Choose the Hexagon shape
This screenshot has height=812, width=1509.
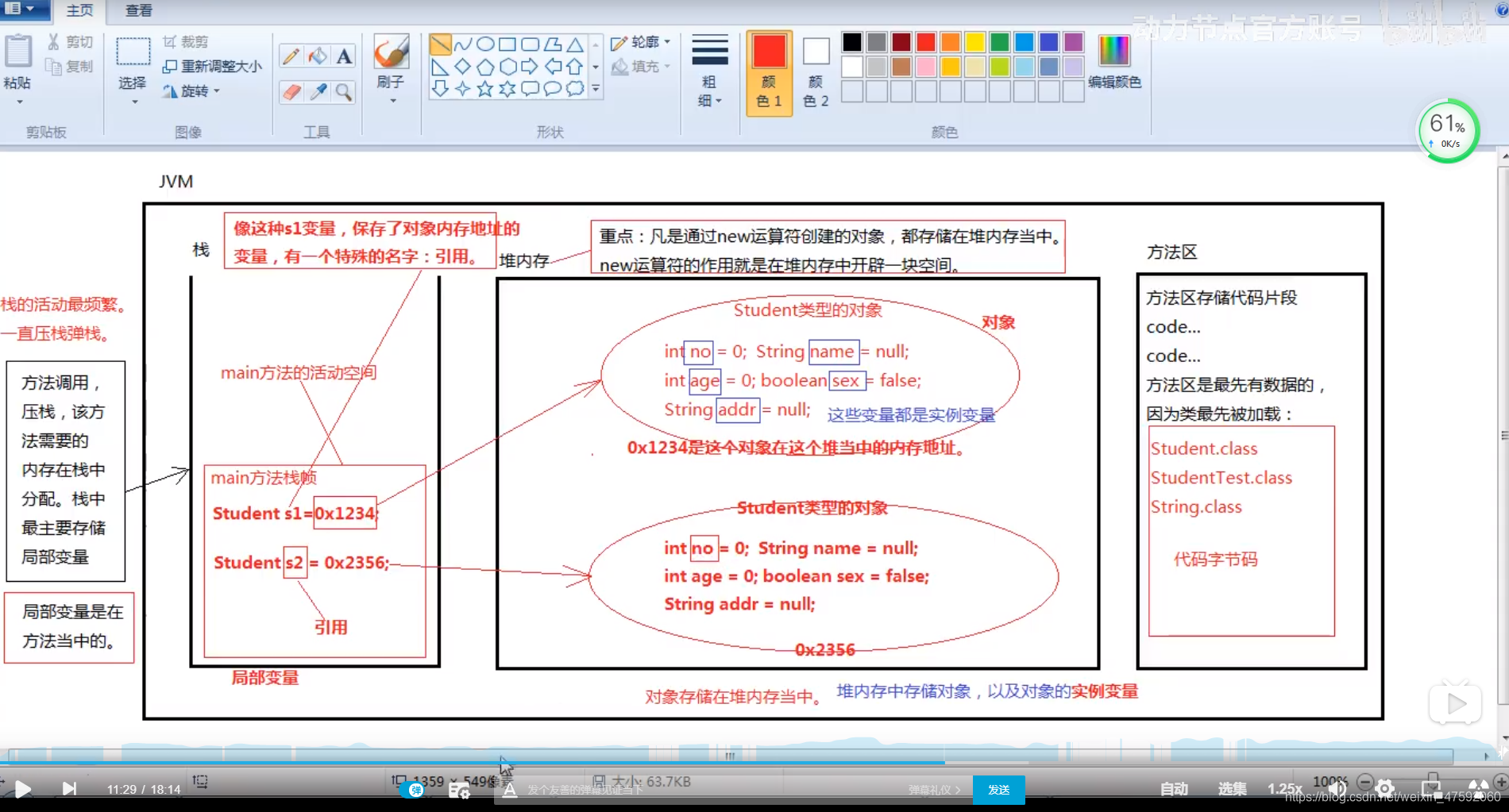coord(507,67)
